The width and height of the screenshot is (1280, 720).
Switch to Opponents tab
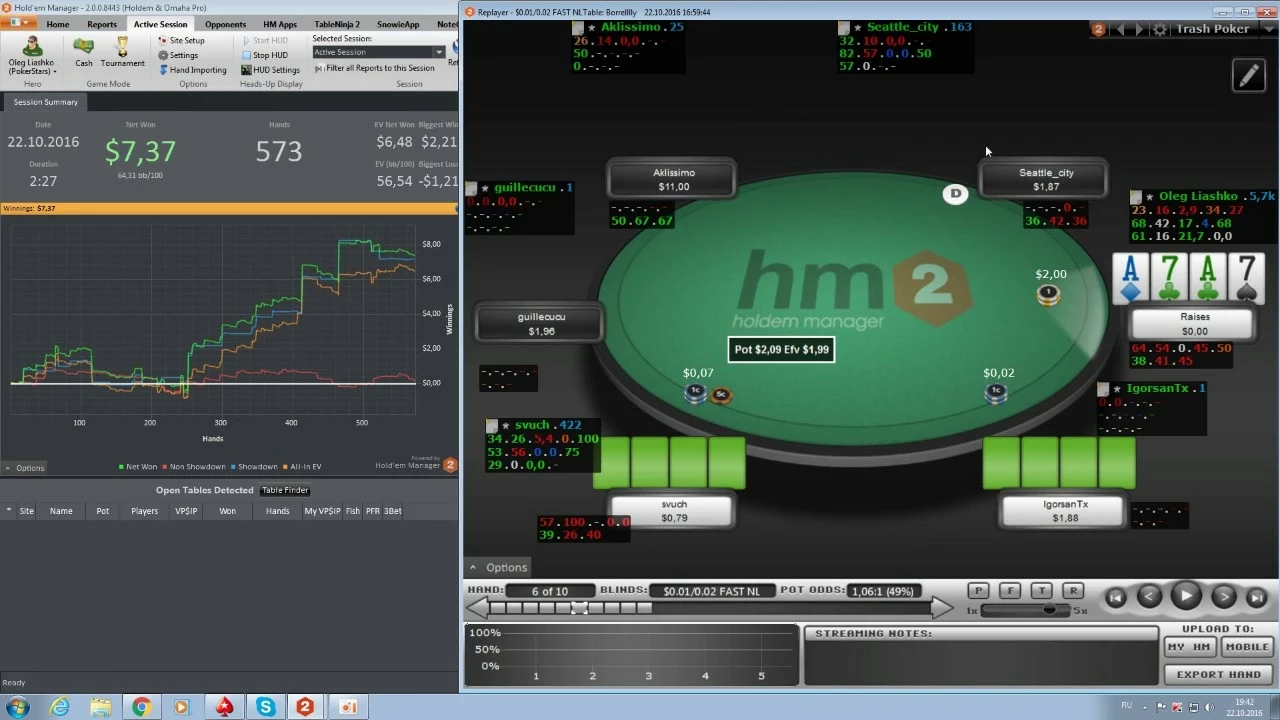225,24
